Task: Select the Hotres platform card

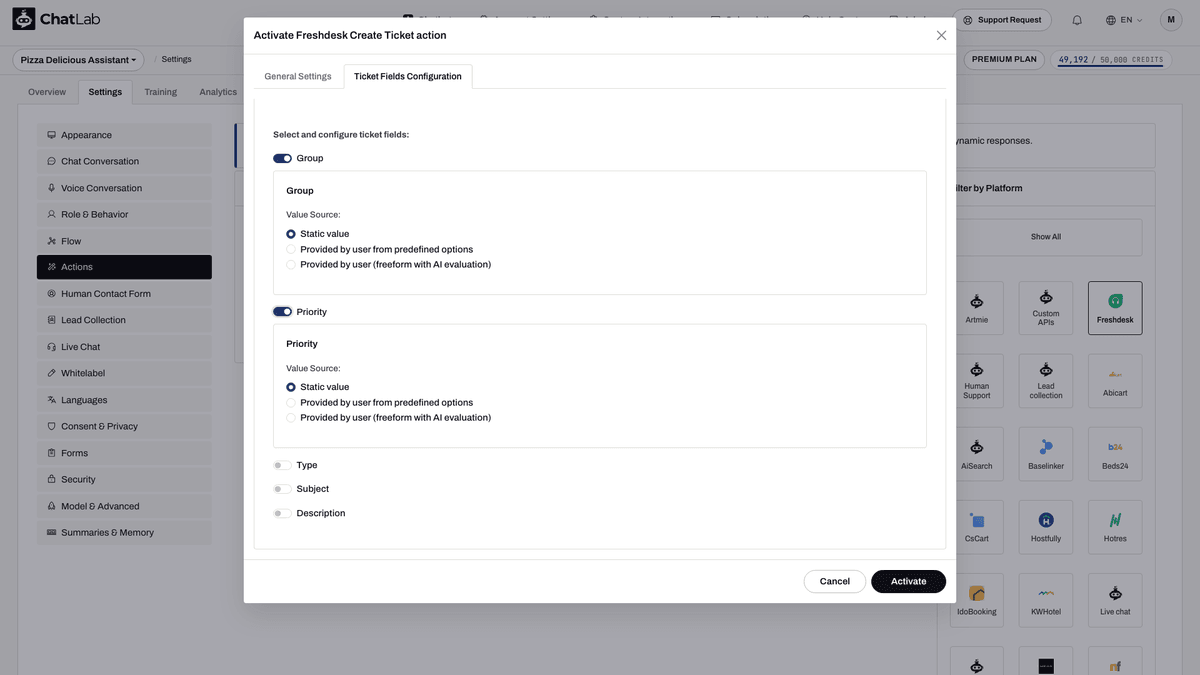Action: coord(1115,527)
